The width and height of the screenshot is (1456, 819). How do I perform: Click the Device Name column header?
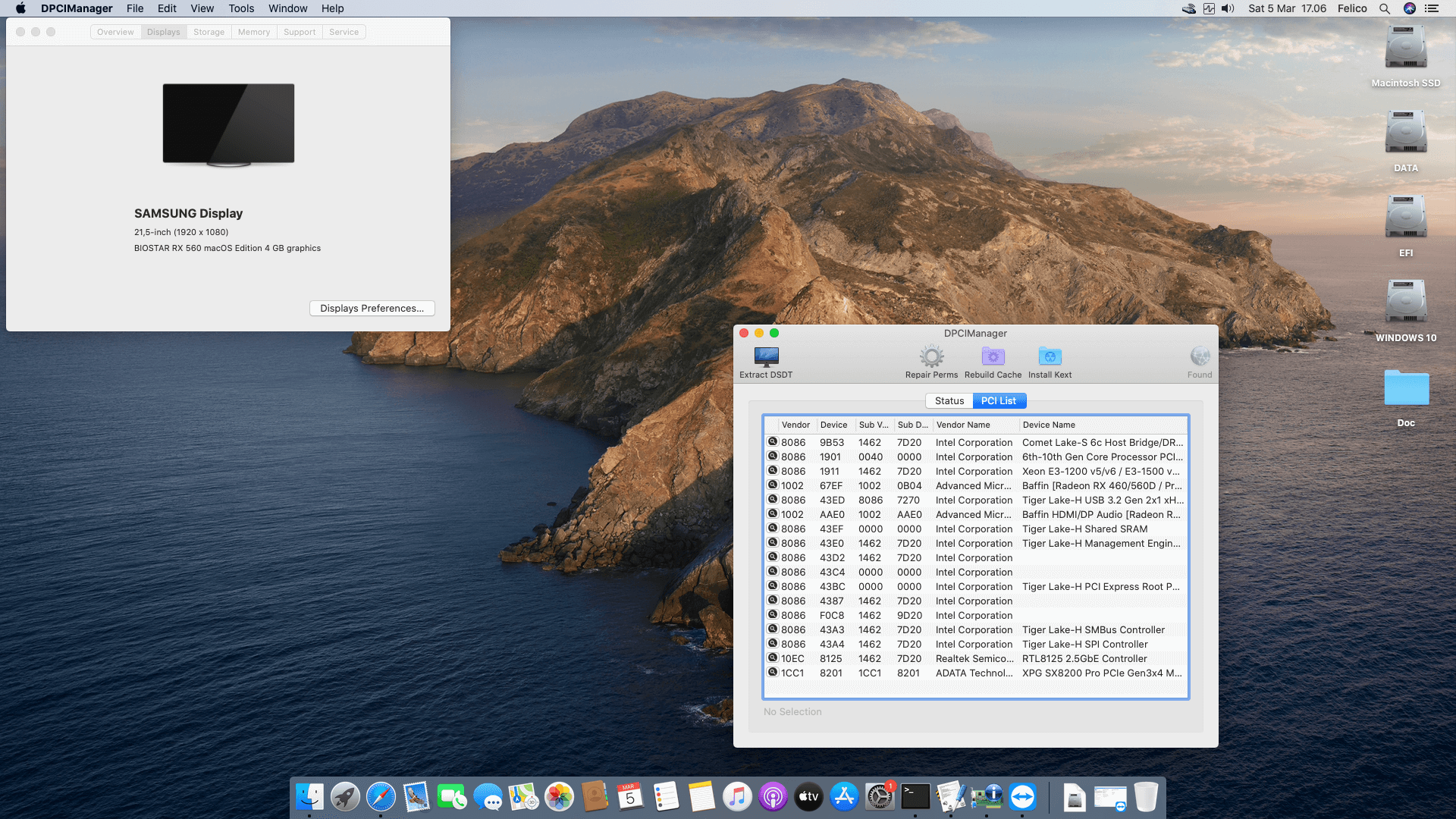click(1103, 425)
